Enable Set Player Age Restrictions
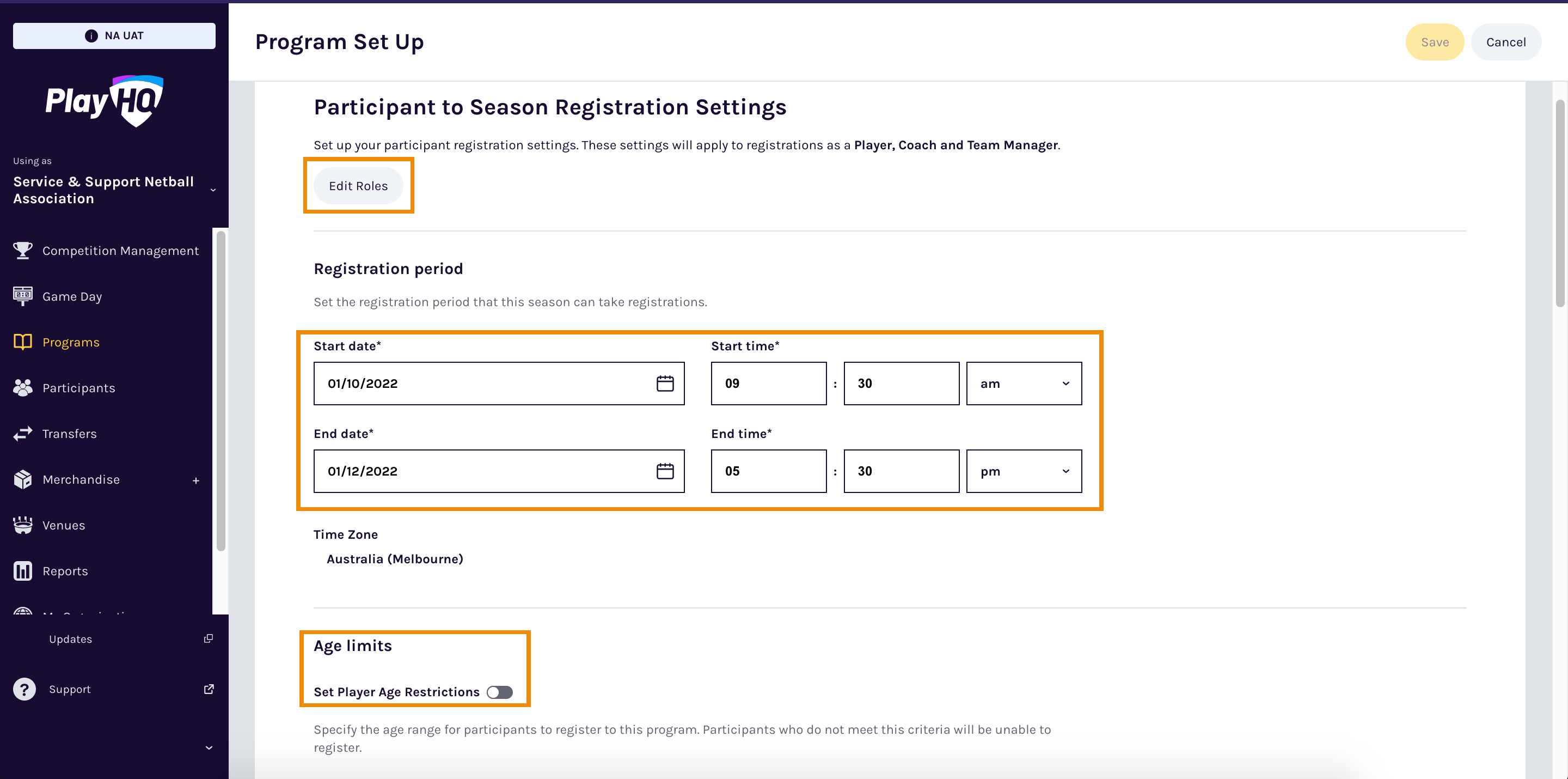Screen dimensions: 1568x779 pos(500,692)
